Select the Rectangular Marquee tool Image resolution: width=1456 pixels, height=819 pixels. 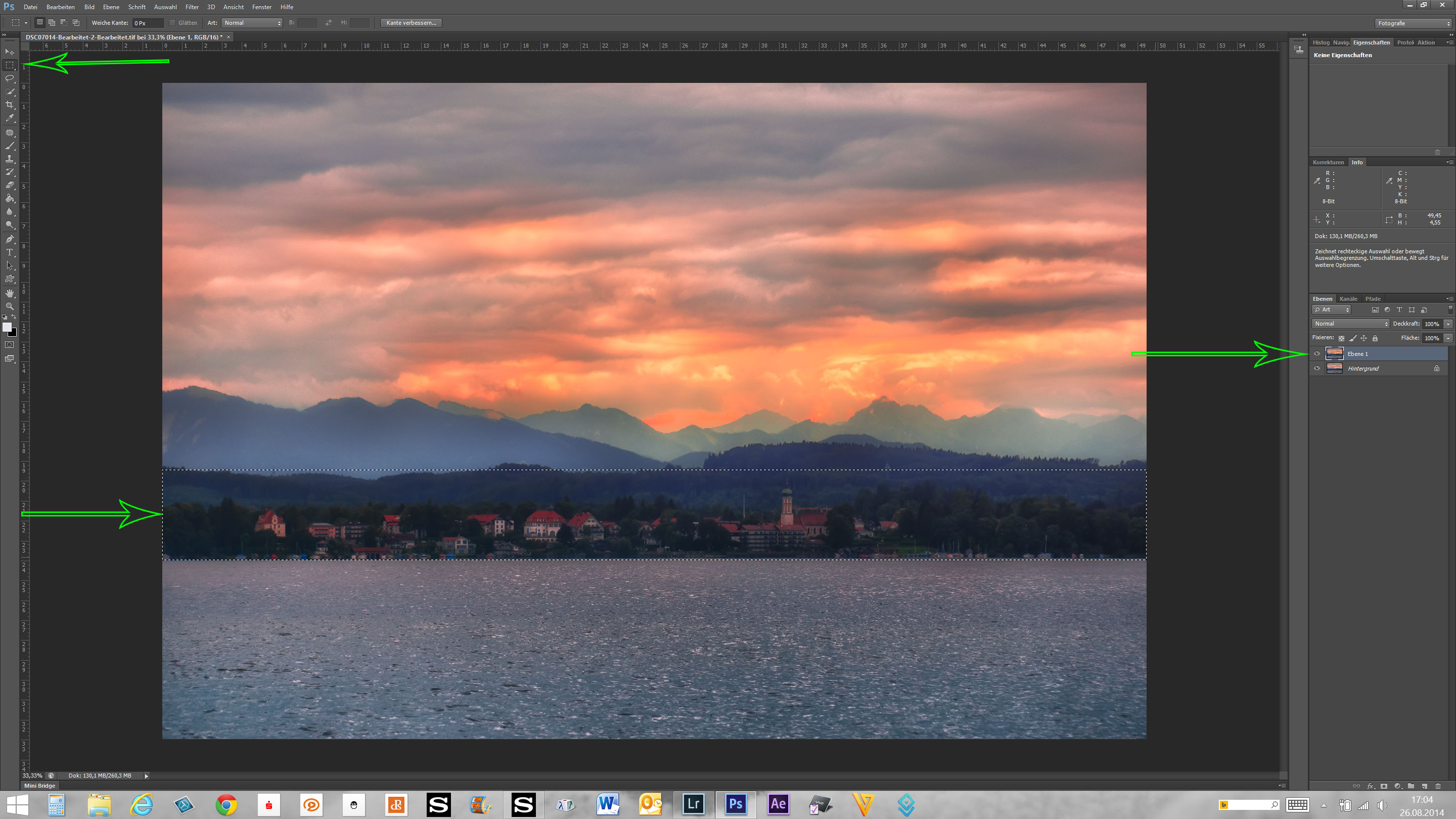(x=10, y=65)
